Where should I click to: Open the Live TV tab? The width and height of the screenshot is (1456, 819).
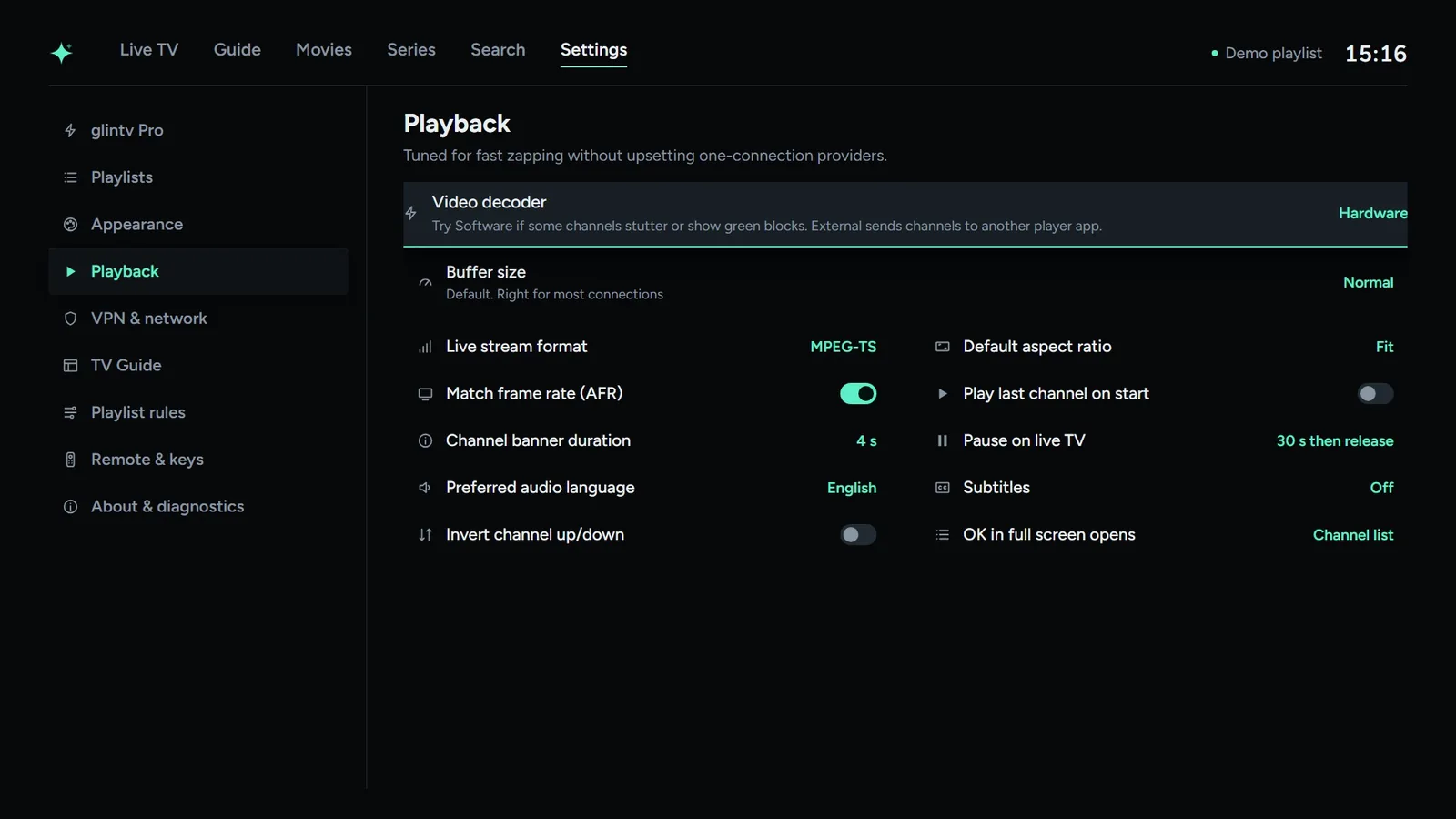[149, 50]
